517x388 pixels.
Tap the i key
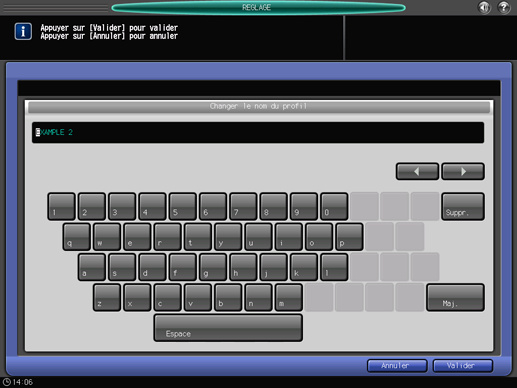[x=289, y=237]
